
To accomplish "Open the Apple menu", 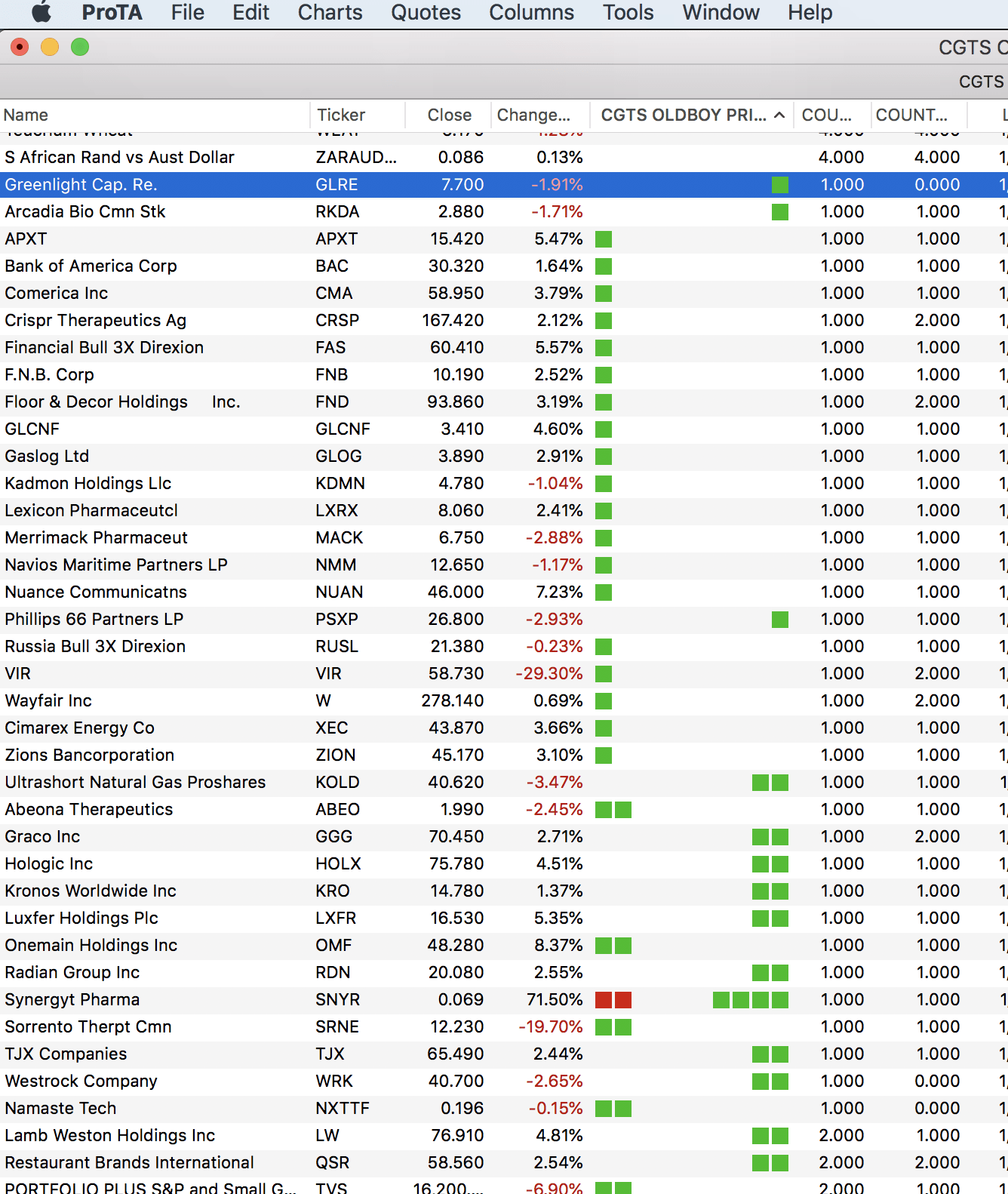I will coord(42,12).
